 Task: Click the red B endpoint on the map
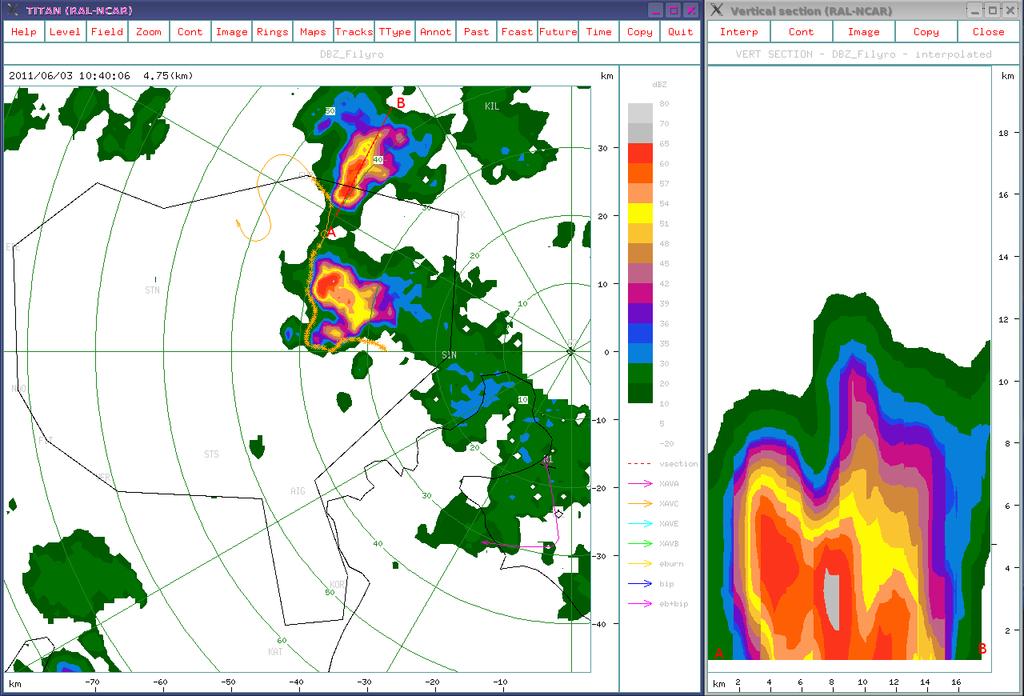[x=400, y=103]
